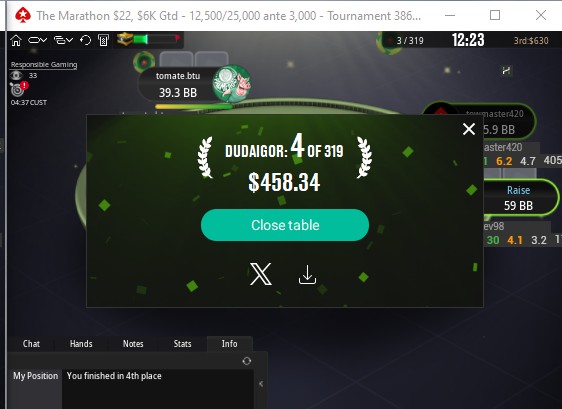
Task: Dismiss the result popup with X
Action: coord(468,129)
